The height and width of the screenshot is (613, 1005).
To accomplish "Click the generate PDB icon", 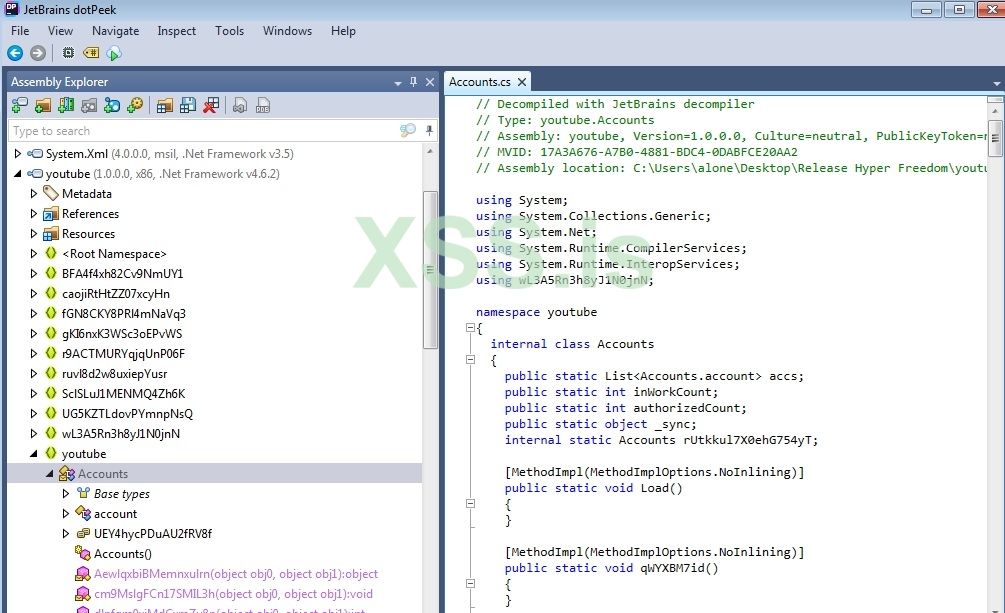I will point(263,105).
